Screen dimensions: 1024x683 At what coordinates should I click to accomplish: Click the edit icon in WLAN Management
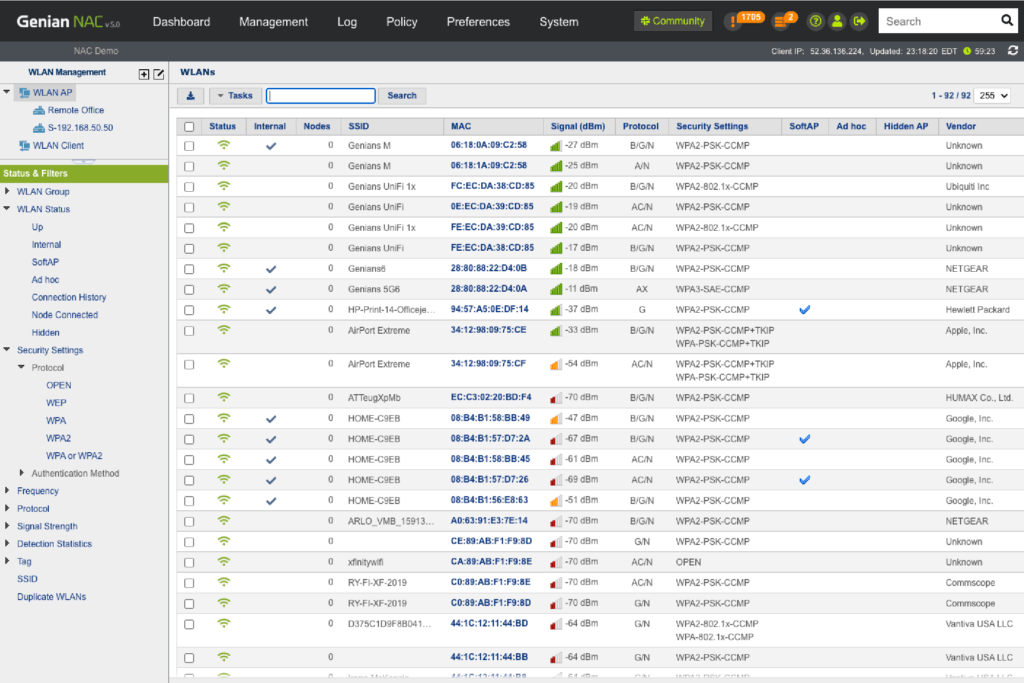(158, 74)
